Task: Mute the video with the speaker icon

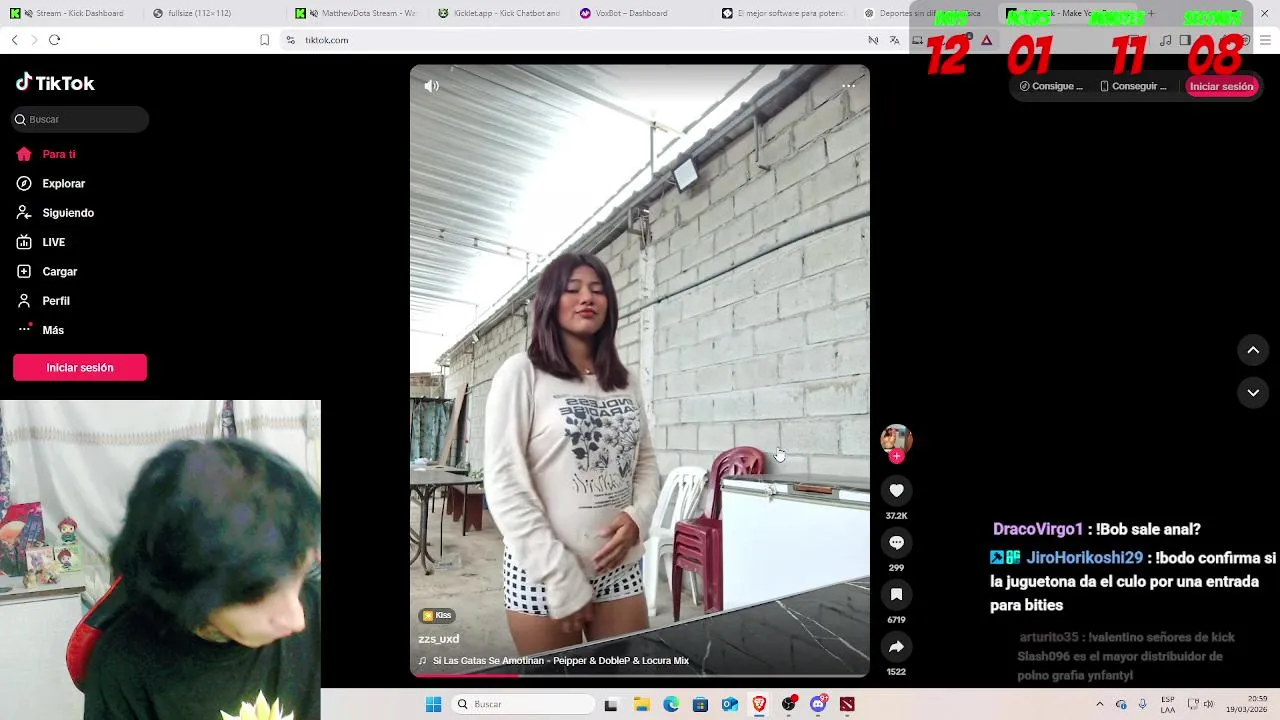Action: tap(431, 86)
